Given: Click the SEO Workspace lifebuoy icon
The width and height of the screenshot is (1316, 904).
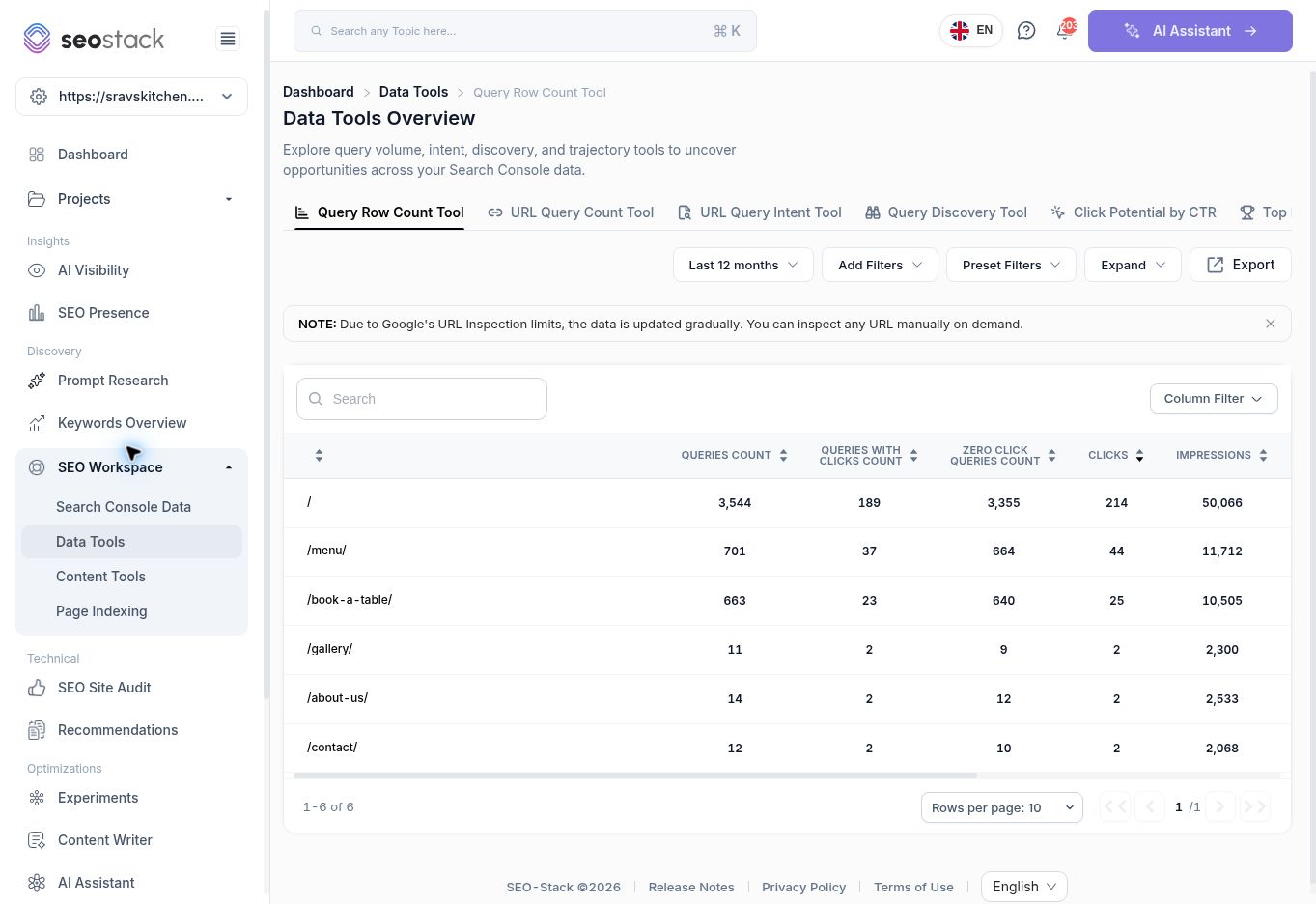Looking at the screenshot, I should click(37, 467).
